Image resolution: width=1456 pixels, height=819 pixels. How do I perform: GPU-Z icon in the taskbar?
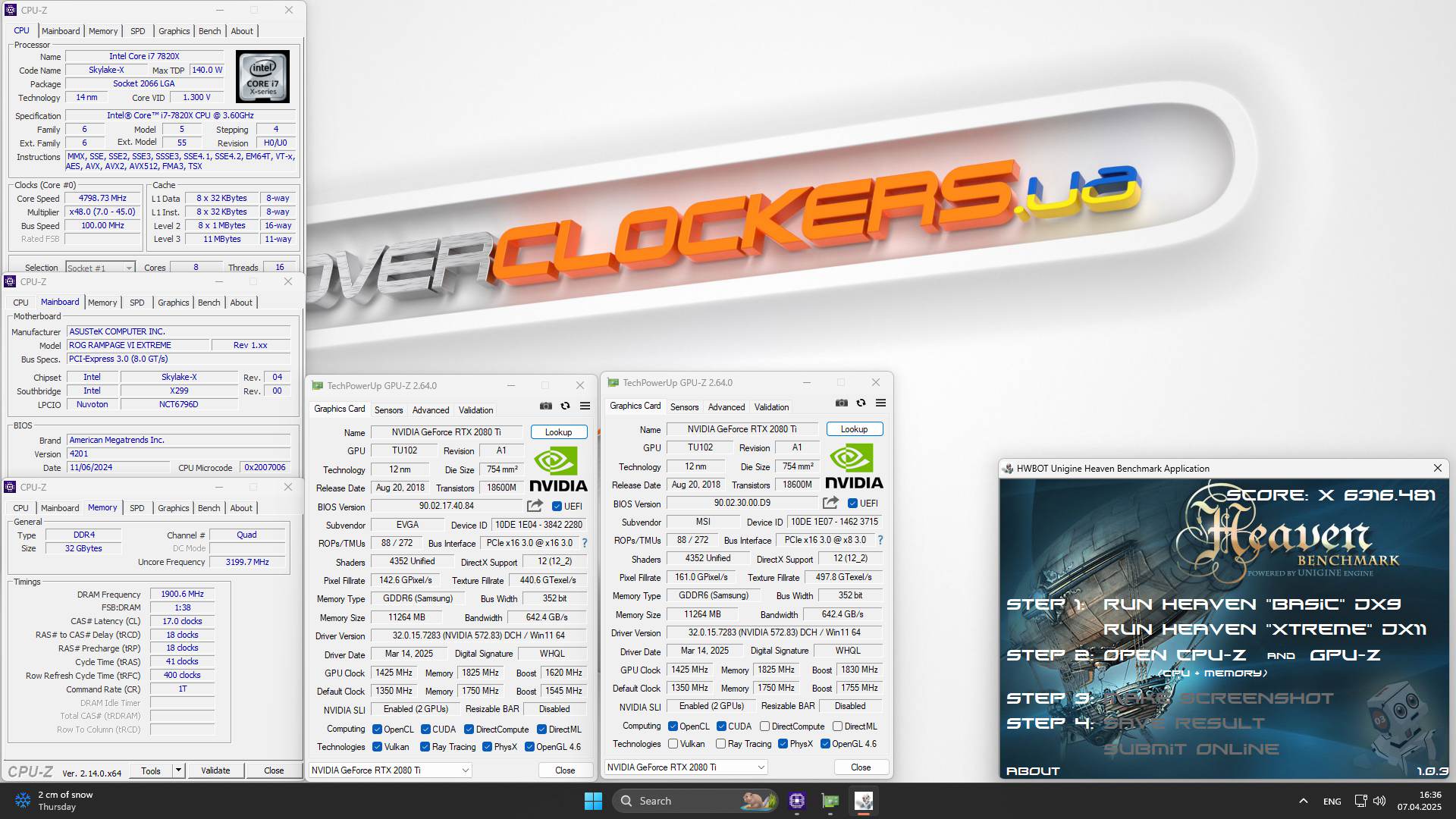[830, 801]
